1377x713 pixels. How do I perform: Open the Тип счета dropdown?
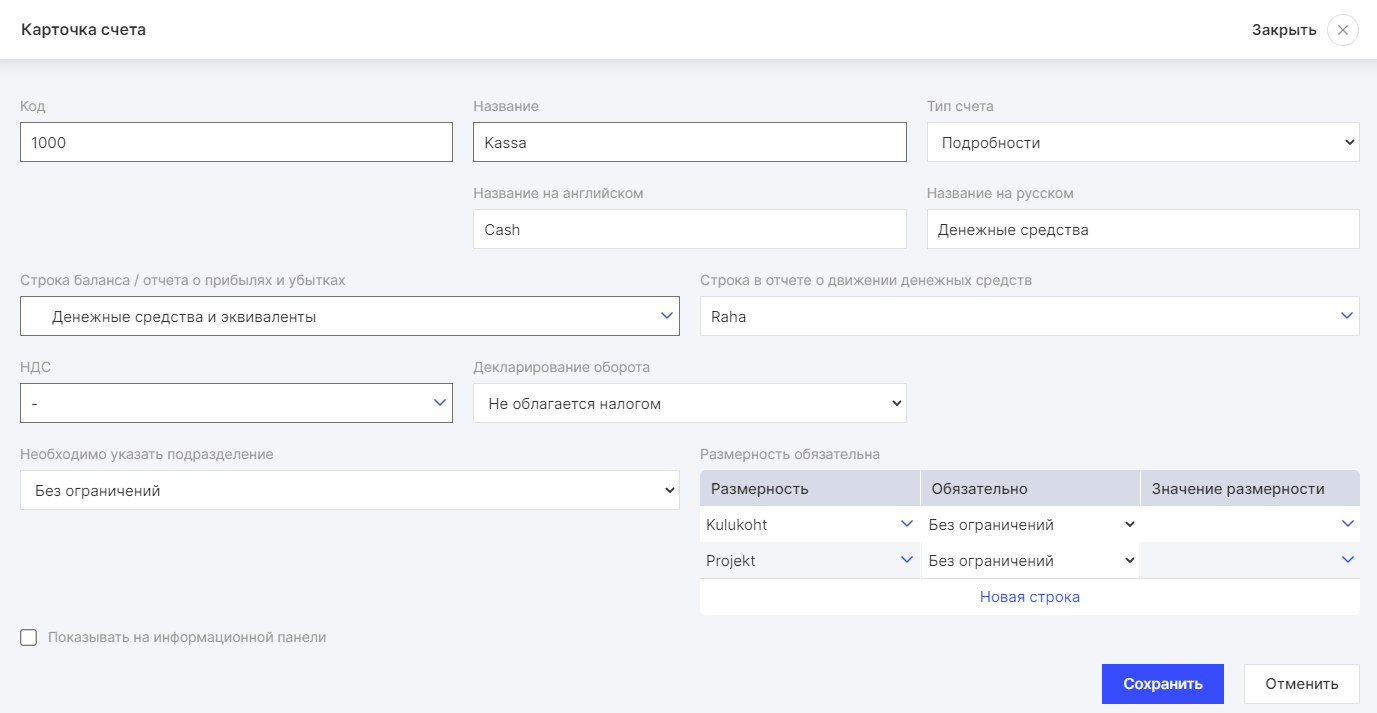pyautogui.click(x=1142, y=142)
